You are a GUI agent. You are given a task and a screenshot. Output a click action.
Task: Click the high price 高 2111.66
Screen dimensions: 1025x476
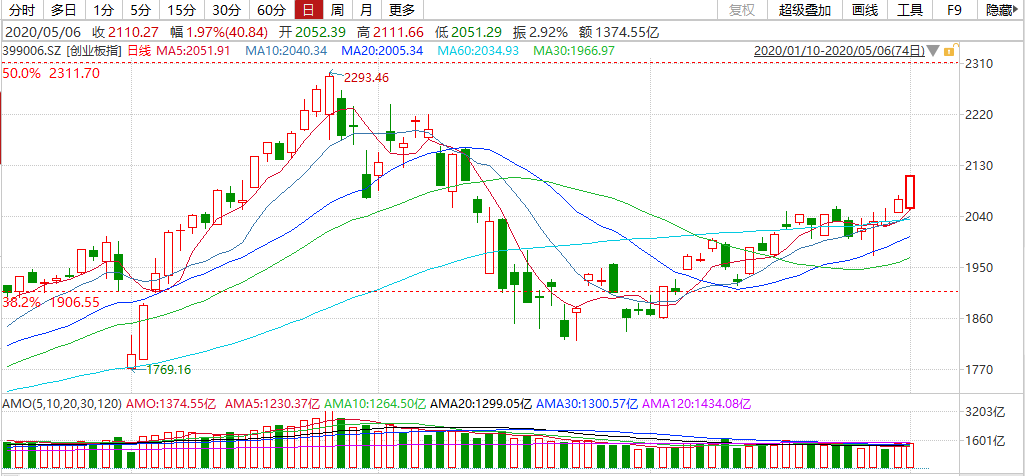coord(390,31)
